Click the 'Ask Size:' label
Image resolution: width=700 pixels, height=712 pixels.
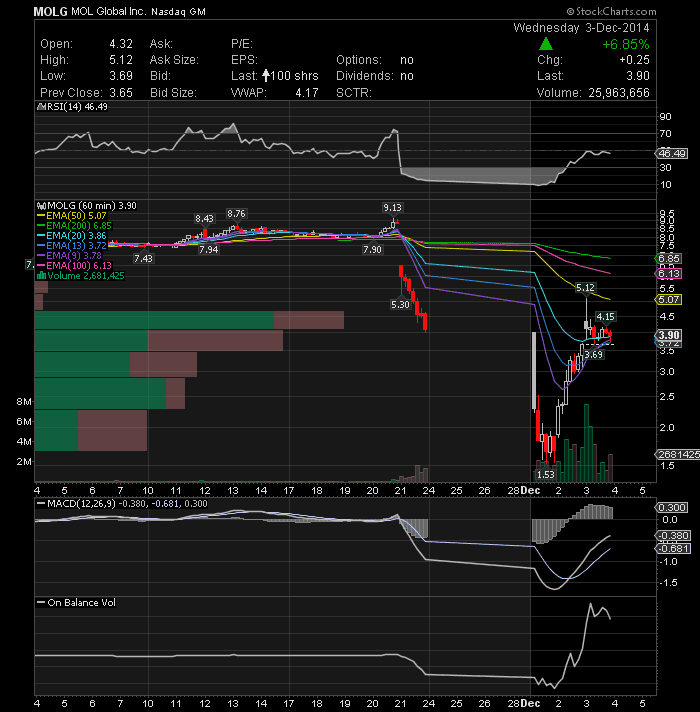[174, 60]
